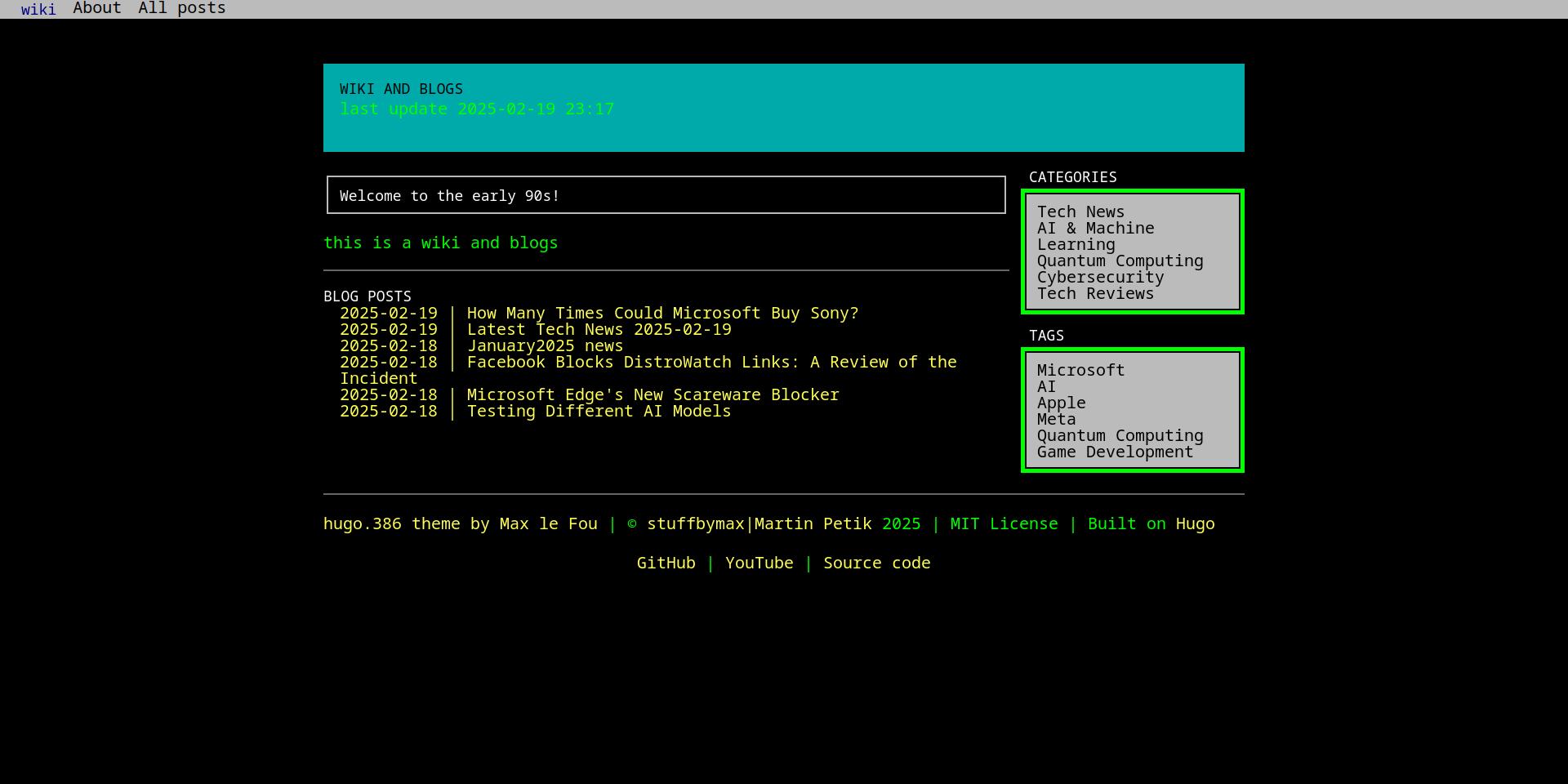Select the Apple tag

pyautogui.click(x=1061, y=403)
